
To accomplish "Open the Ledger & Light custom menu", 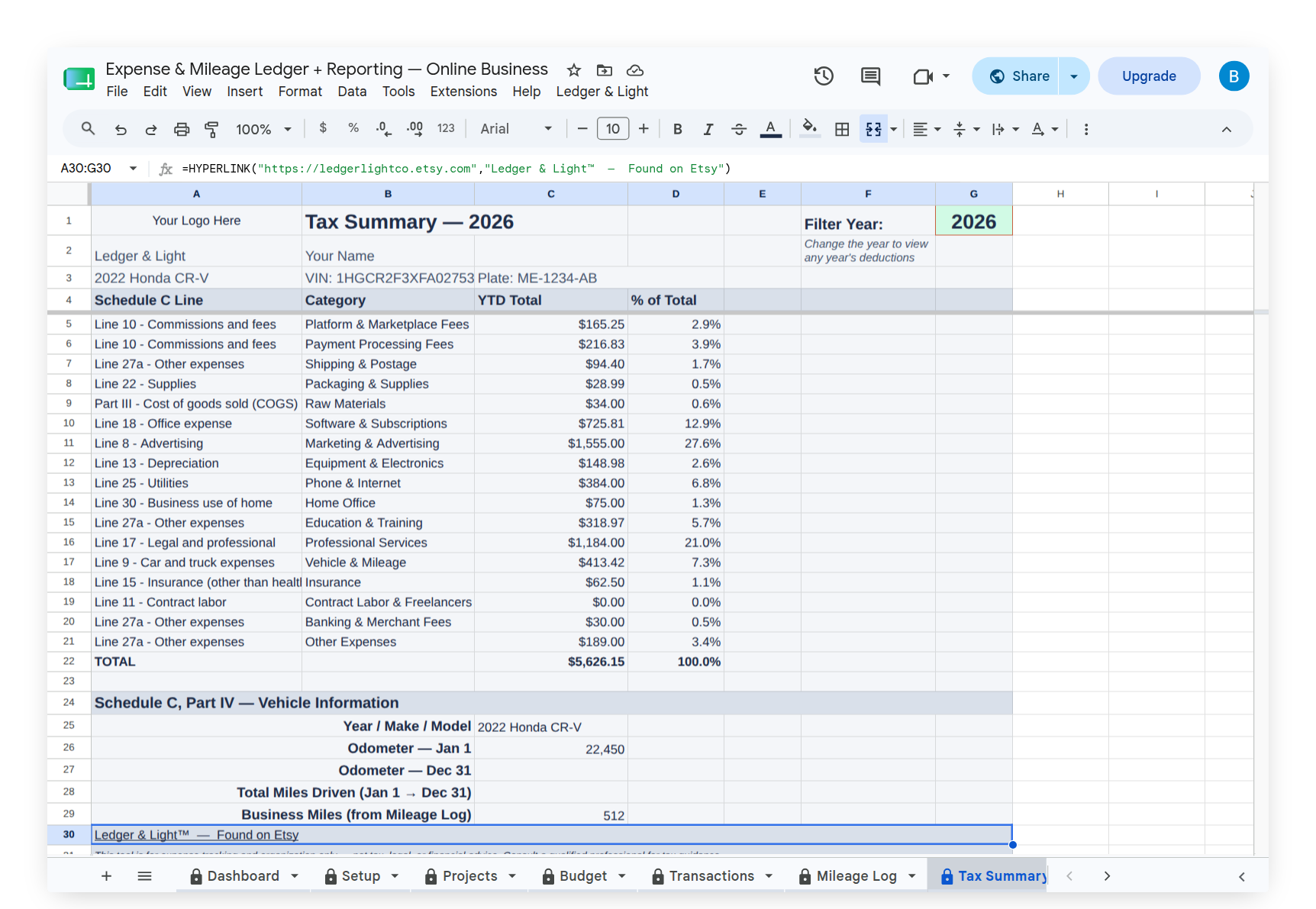I will (602, 92).
